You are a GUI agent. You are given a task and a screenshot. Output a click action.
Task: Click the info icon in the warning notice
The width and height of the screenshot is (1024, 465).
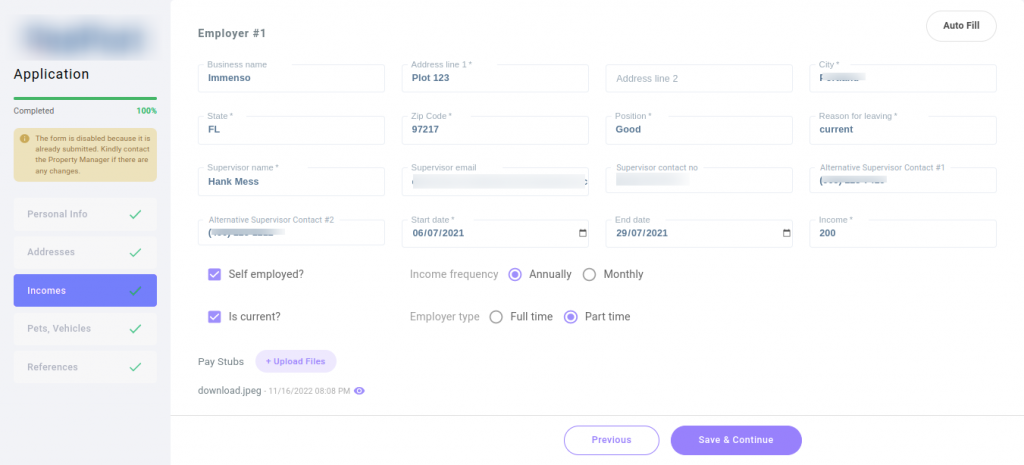[x=25, y=139]
